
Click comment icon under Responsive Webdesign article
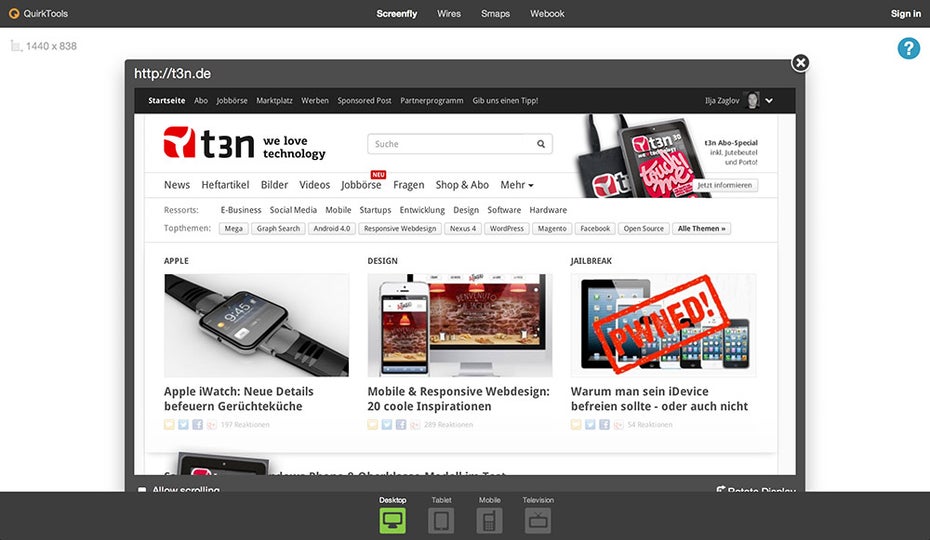point(372,424)
